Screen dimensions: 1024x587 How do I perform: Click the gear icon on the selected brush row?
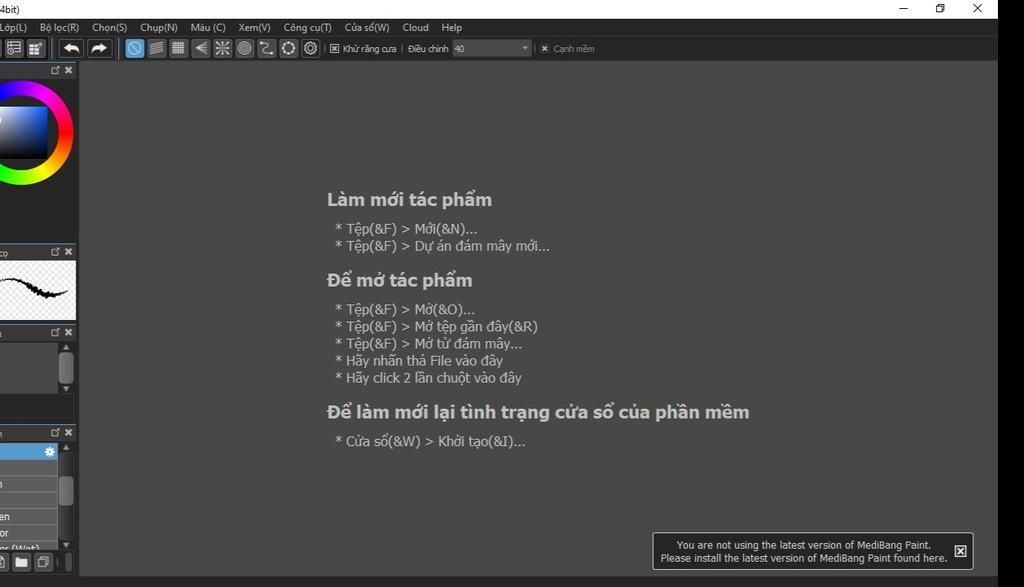[x=50, y=452]
